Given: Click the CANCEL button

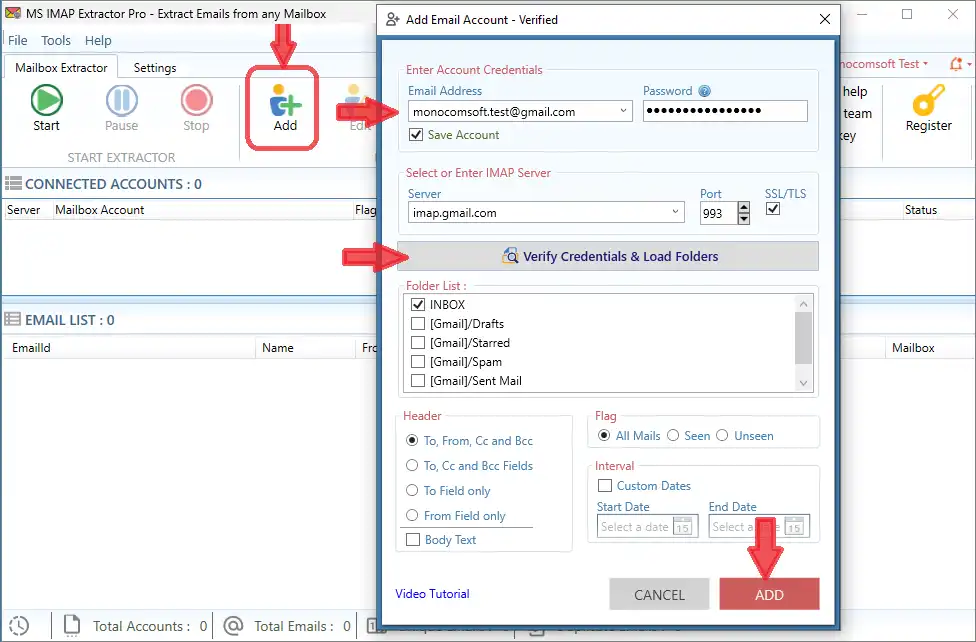Looking at the screenshot, I should pyautogui.click(x=659, y=594).
